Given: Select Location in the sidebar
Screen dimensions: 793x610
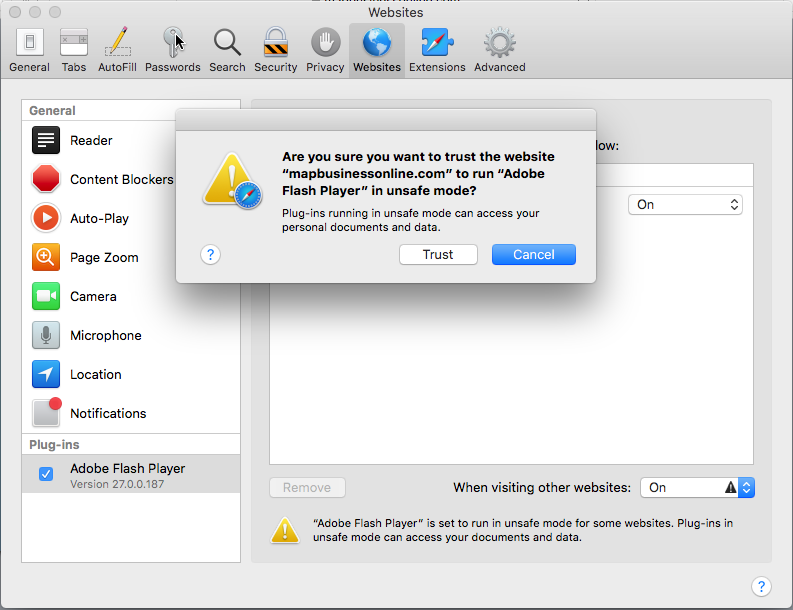Looking at the screenshot, I should coord(130,374).
